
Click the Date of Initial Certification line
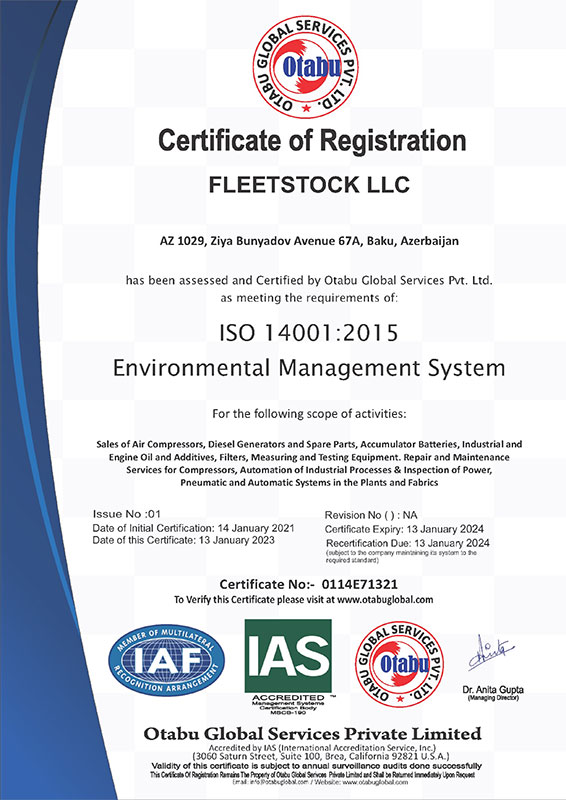(x=193, y=528)
